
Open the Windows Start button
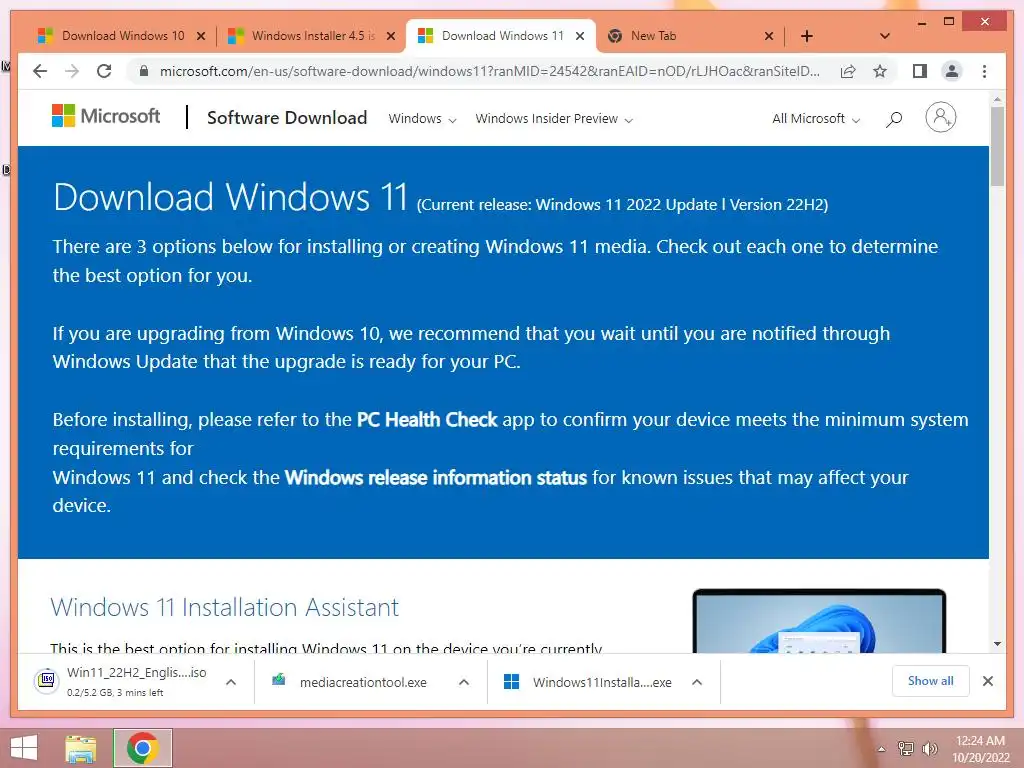coord(24,748)
